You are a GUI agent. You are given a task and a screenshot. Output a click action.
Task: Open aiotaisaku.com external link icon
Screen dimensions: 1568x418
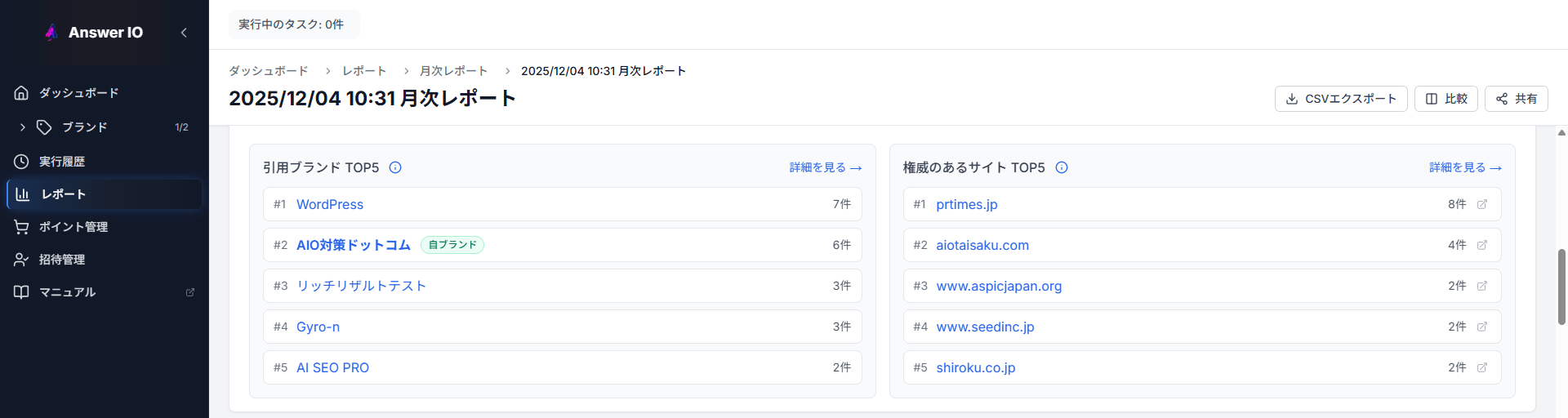pyautogui.click(x=1482, y=245)
